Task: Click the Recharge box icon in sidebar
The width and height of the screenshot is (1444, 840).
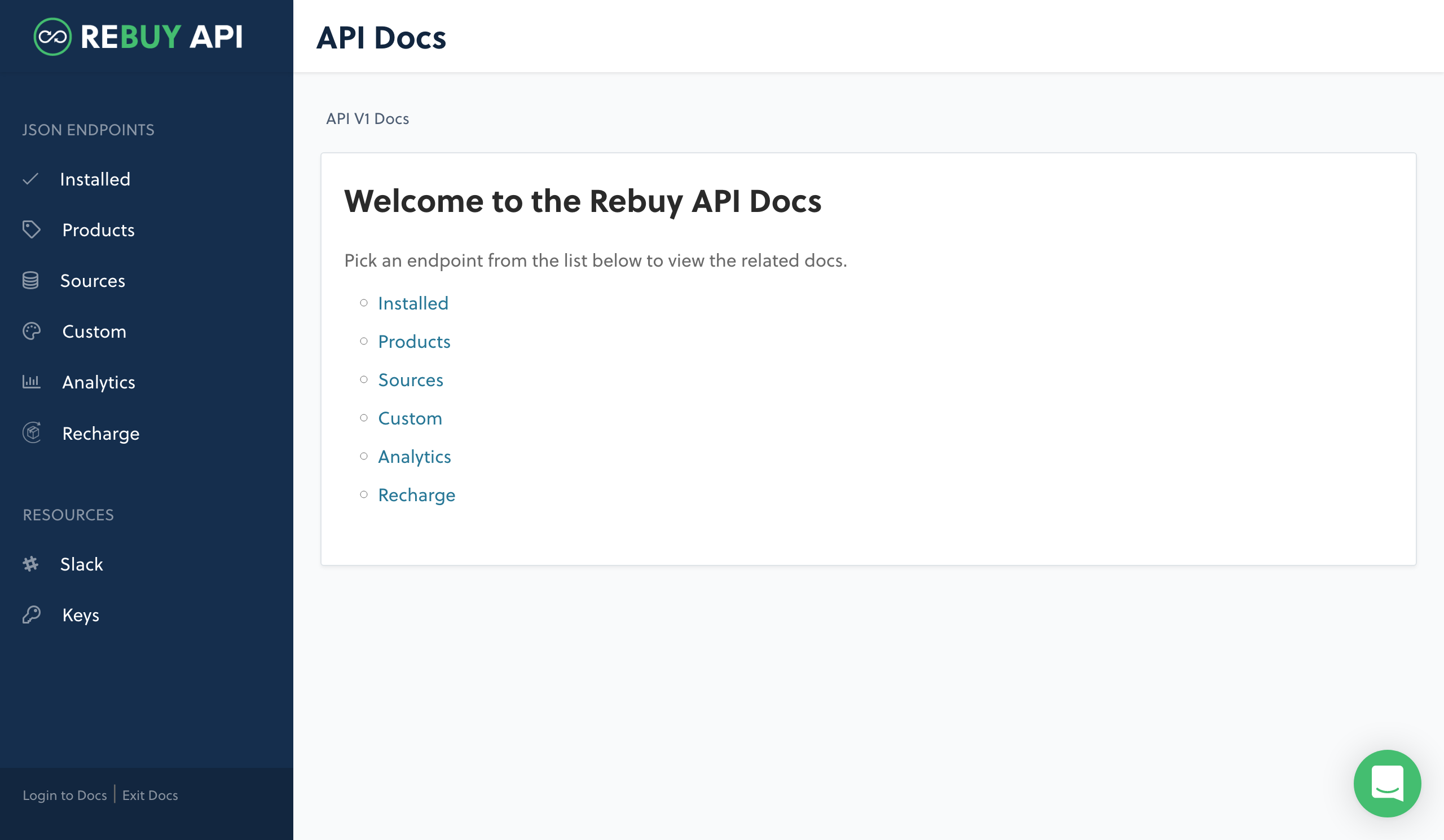Action: point(32,432)
